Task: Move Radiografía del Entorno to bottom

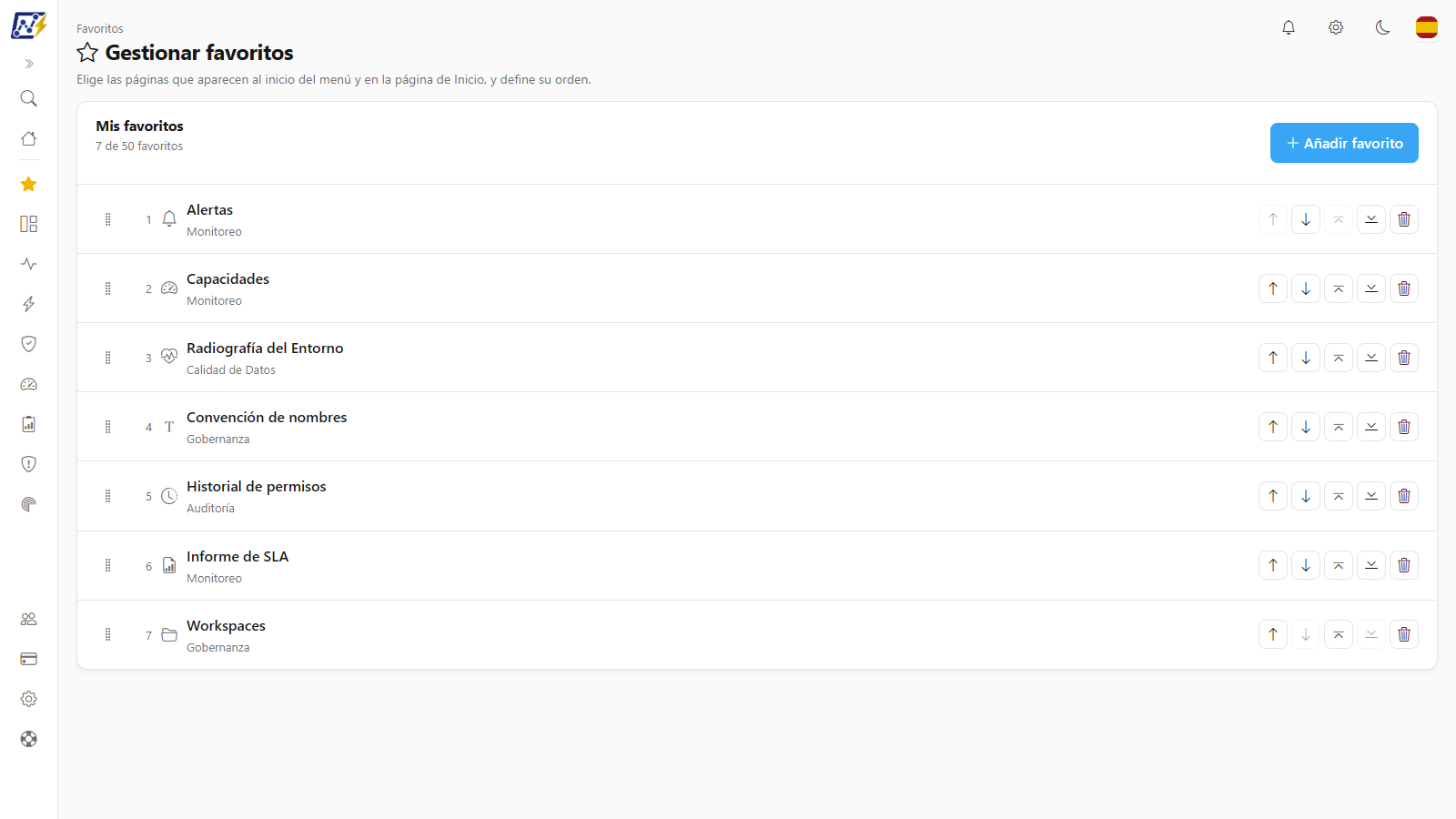Action: (1371, 358)
